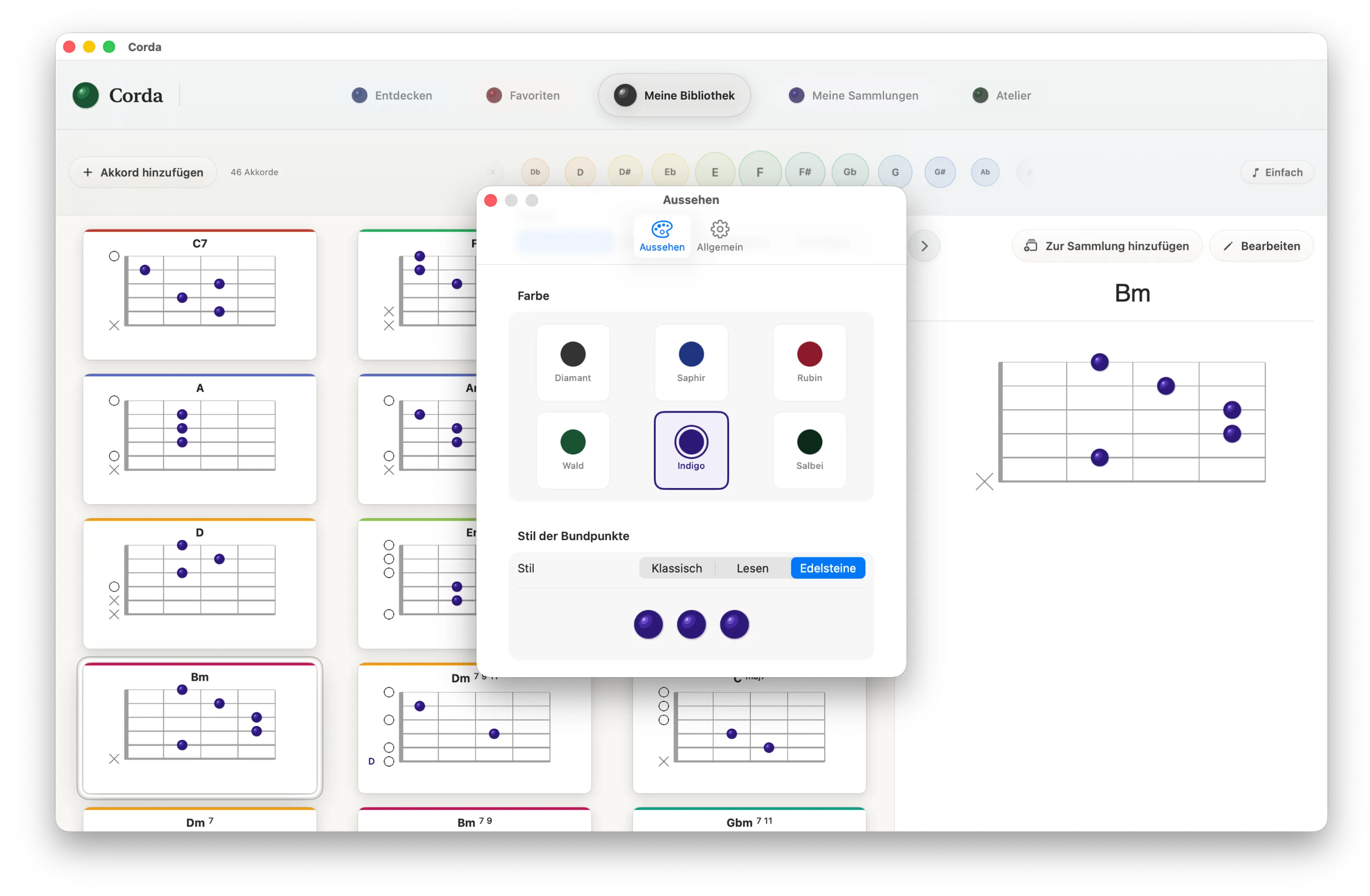This screenshot has height=896, width=1370.
Task: Click the Akkord hinzufügen button
Action: click(x=143, y=172)
